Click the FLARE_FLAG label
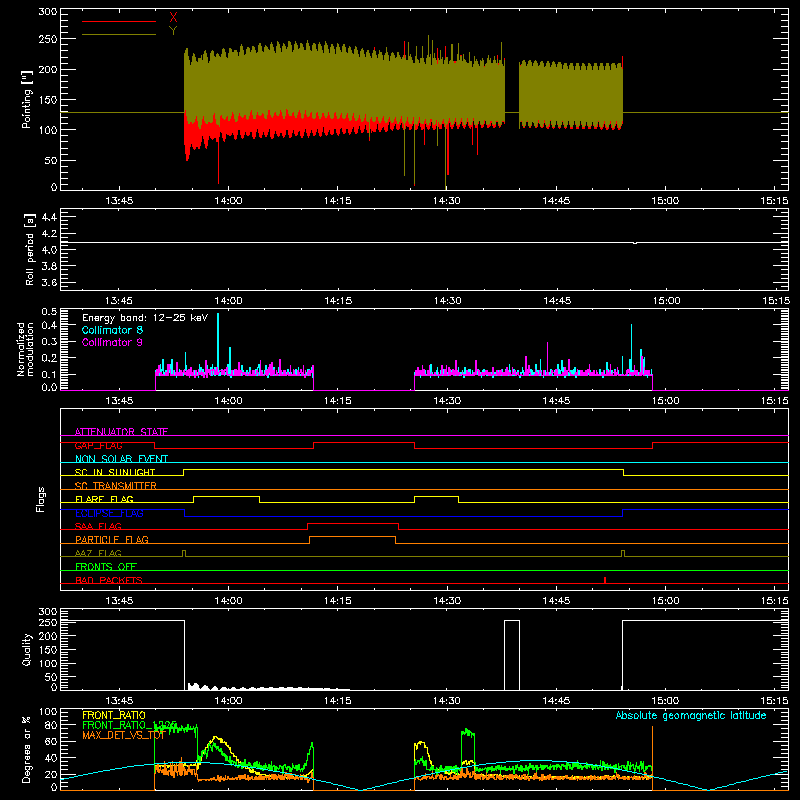 click(104, 499)
